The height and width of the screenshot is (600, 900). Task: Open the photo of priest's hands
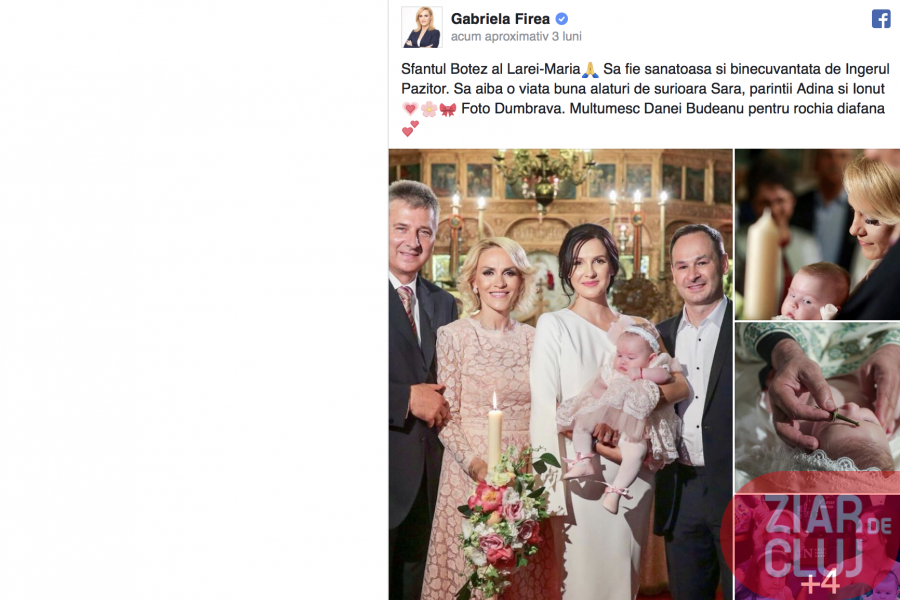click(817, 397)
